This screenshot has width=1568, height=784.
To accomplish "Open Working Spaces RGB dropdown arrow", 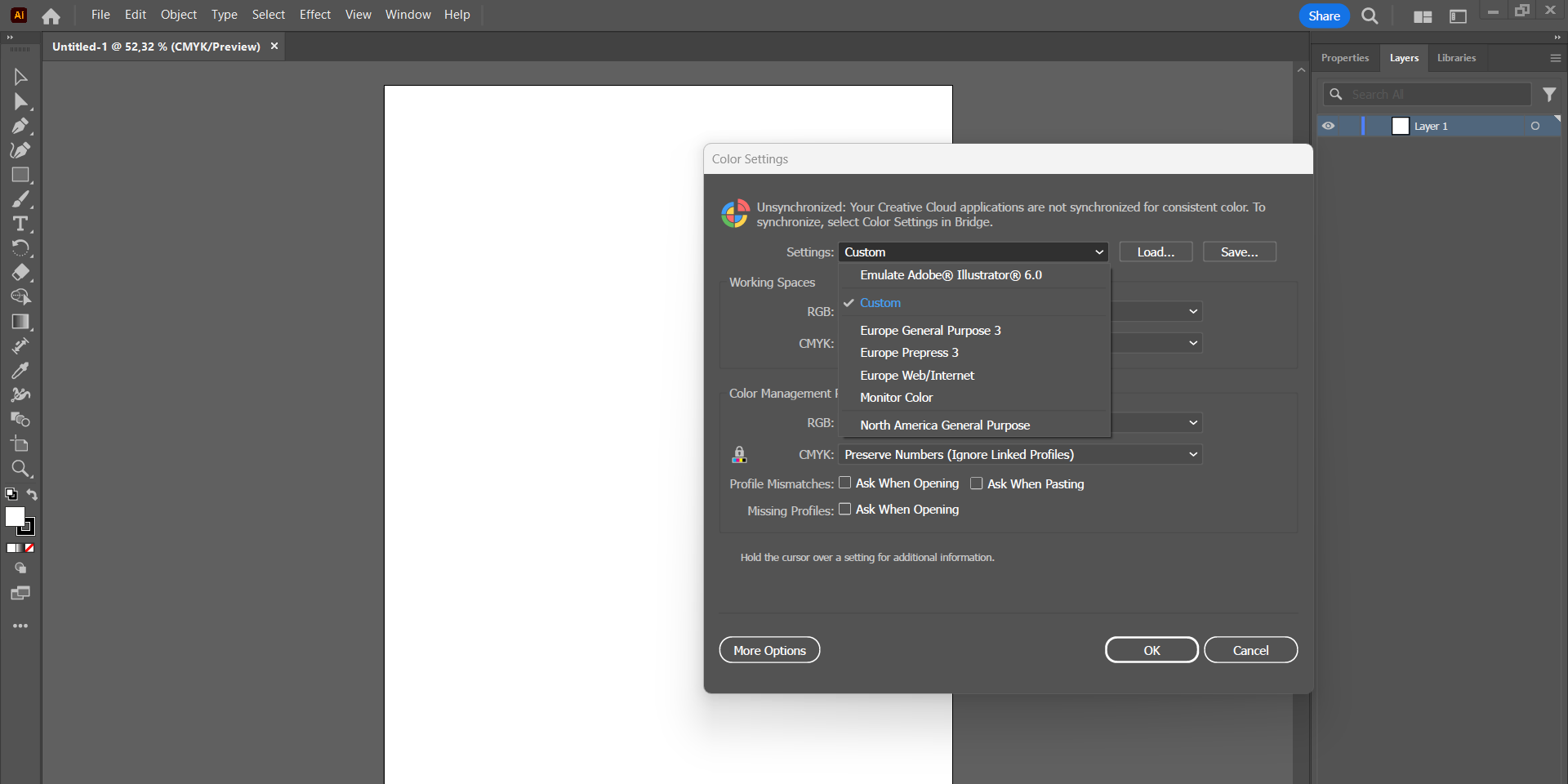I will coord(1193,311).
